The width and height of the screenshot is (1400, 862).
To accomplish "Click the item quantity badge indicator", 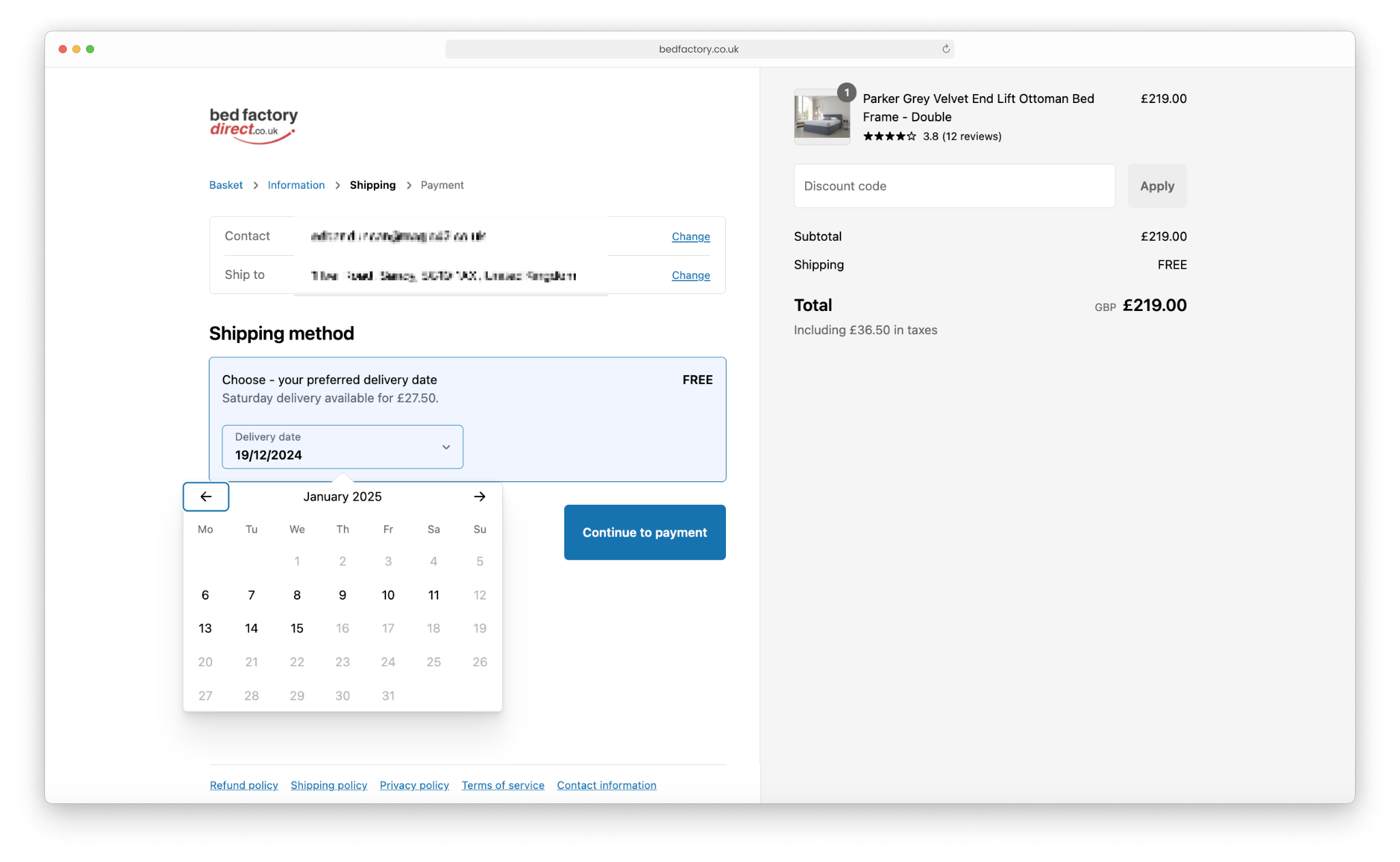I will coord(847,92).
